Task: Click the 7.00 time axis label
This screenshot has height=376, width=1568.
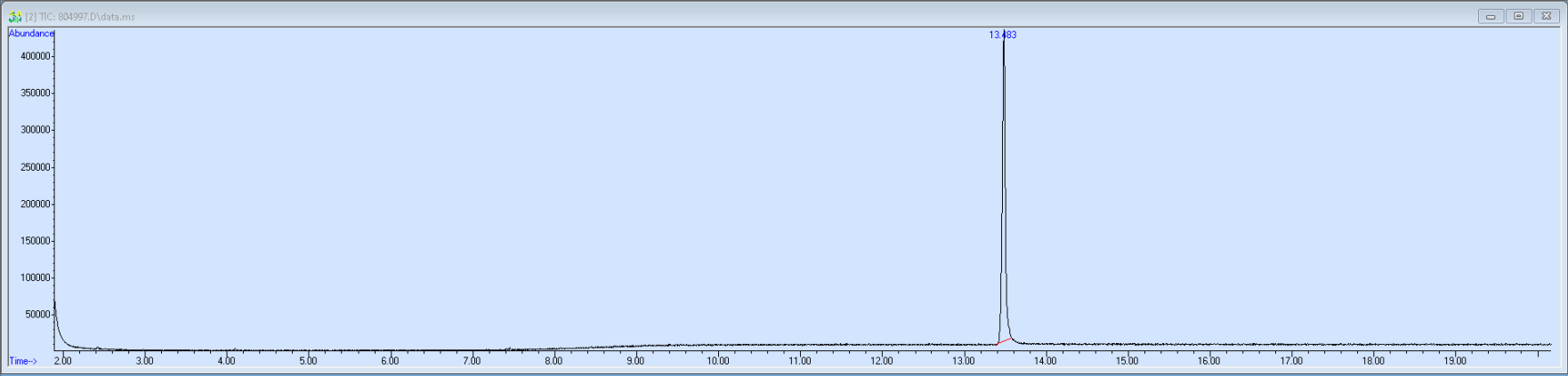Action: tap(472, 361)
